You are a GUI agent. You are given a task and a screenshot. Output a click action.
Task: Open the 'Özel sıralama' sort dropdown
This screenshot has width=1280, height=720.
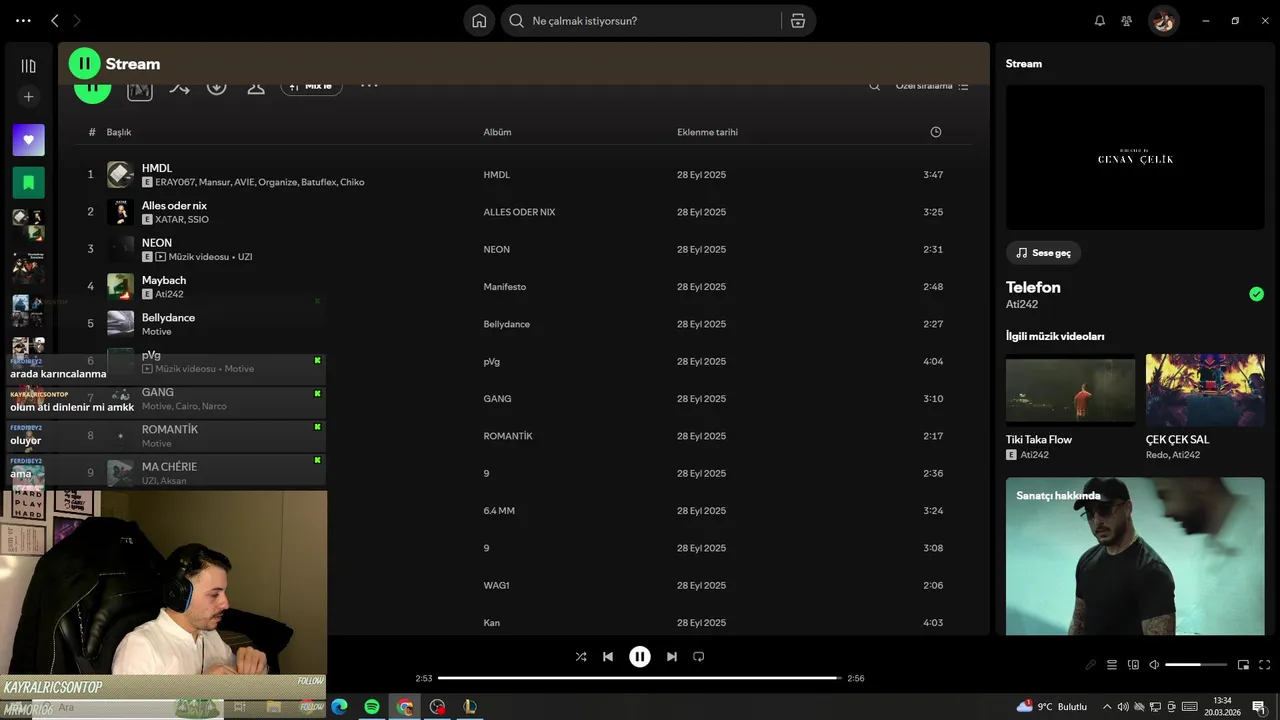932,87
